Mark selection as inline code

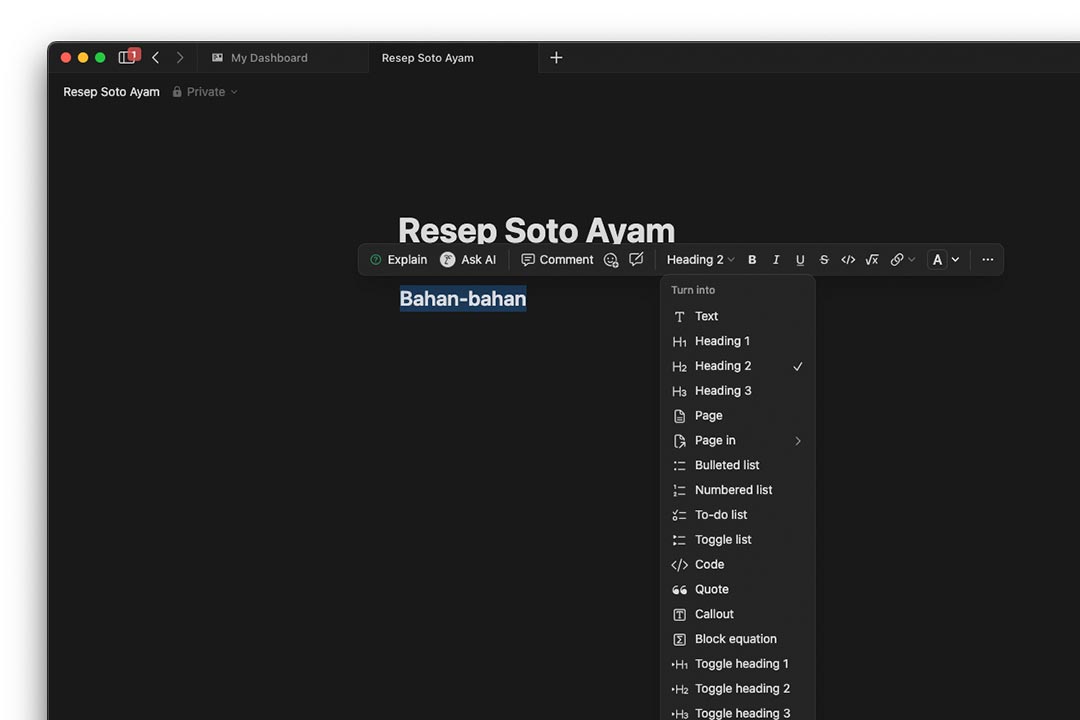point(848,260)
